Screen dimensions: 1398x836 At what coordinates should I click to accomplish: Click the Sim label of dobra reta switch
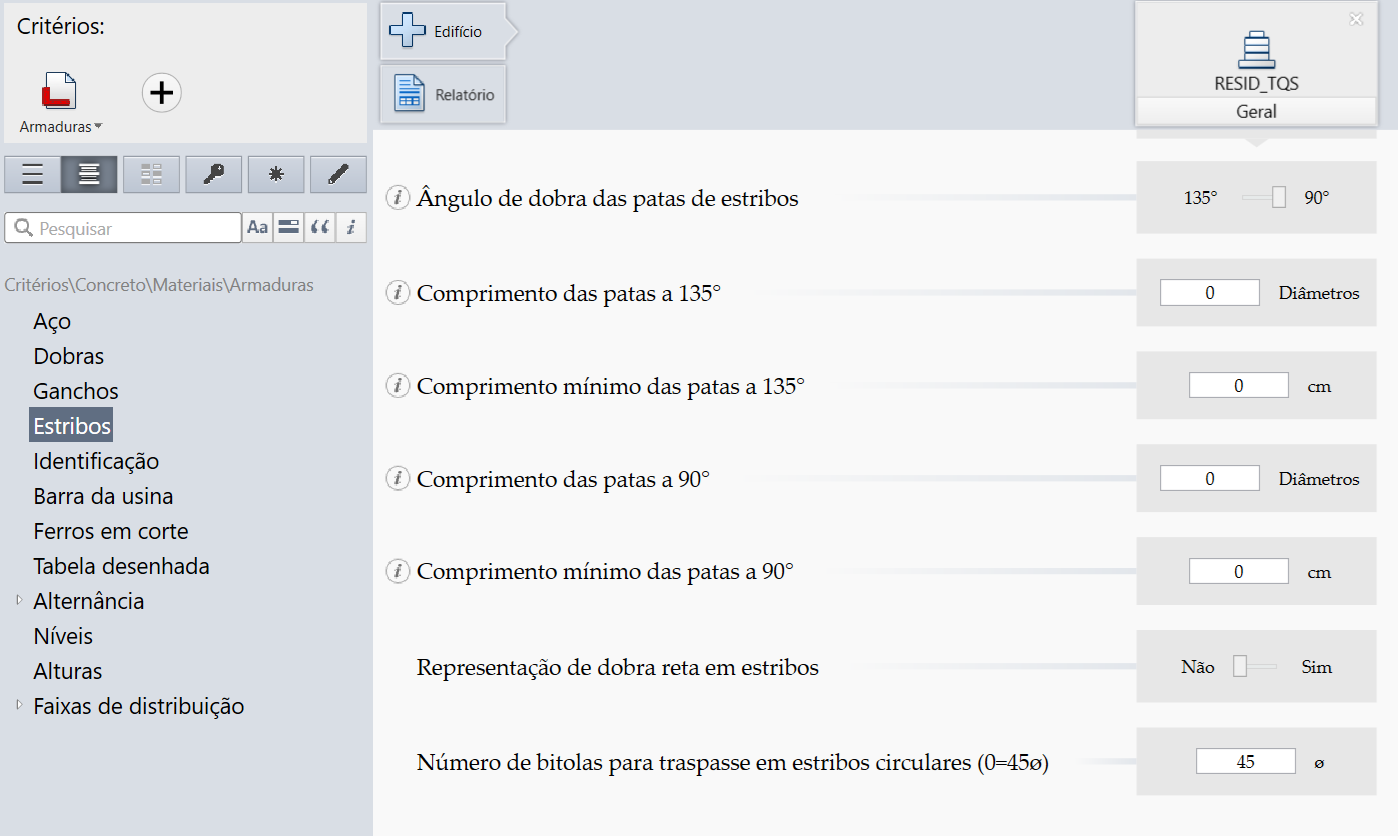click(x=1316, y=667)
